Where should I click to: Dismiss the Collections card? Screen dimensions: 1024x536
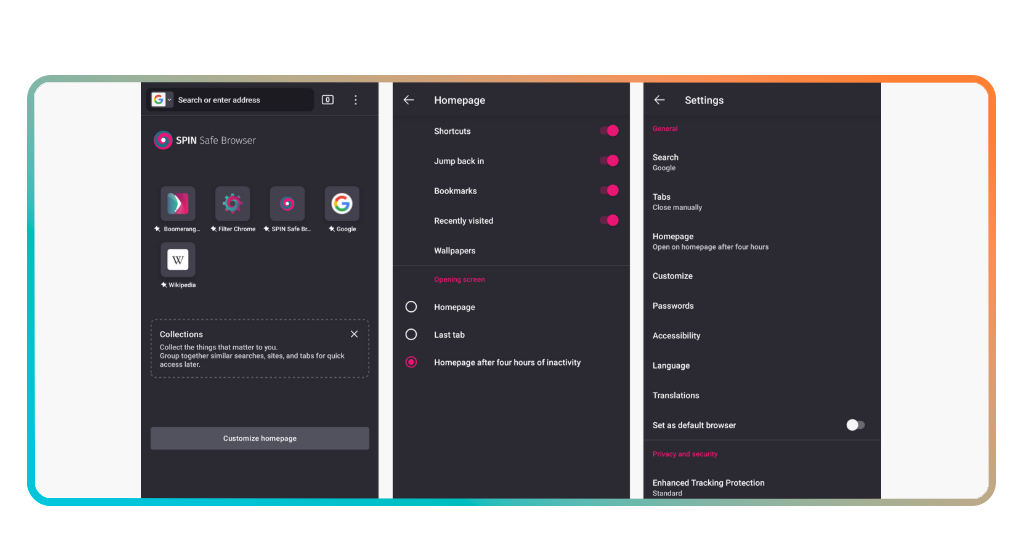click(x=354, y=334)
